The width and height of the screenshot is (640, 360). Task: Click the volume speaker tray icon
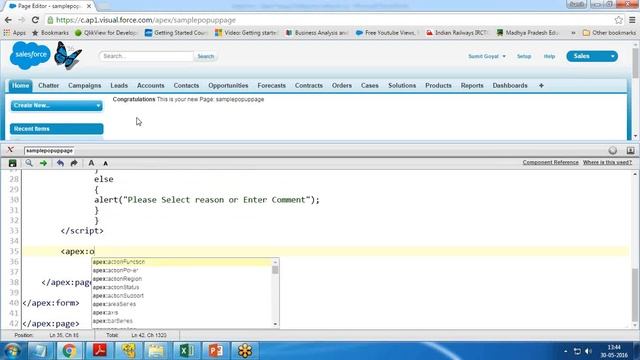pyautogui.click(x=588, y=351)
